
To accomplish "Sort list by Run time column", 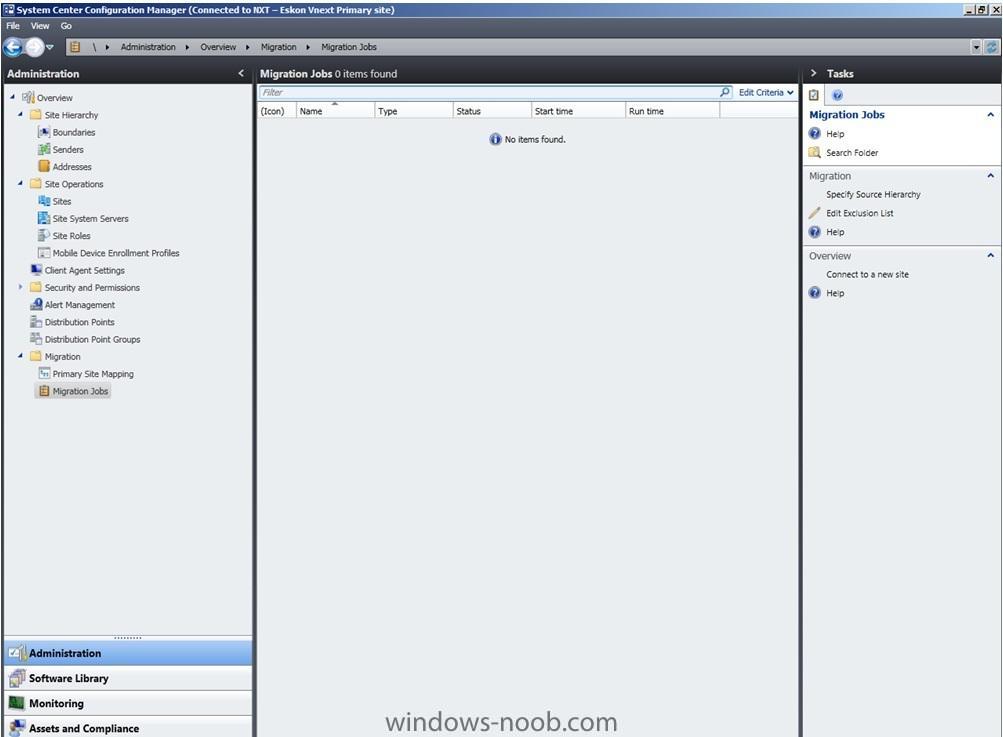I will point(672,111).
